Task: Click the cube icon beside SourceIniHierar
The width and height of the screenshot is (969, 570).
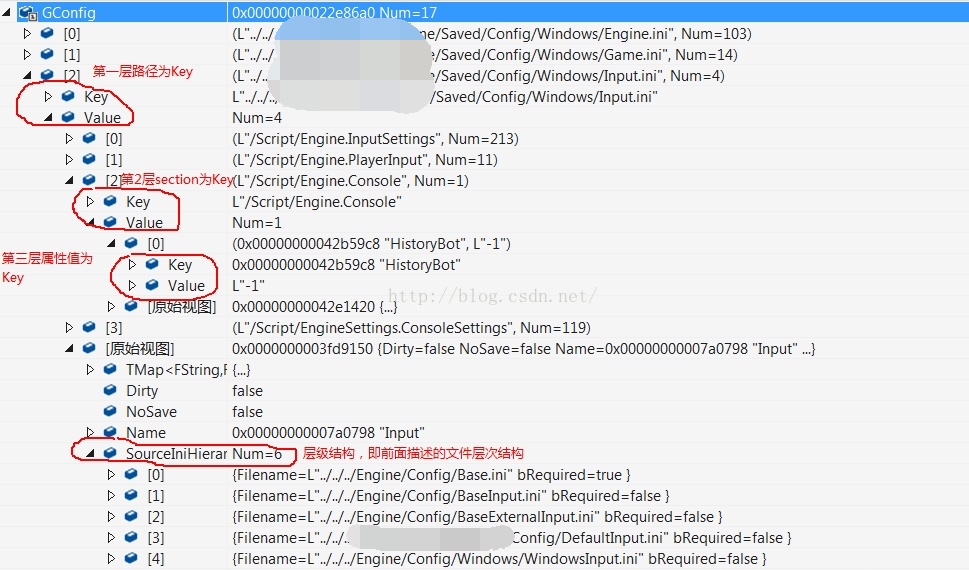Action: click(x=111, y=453)
